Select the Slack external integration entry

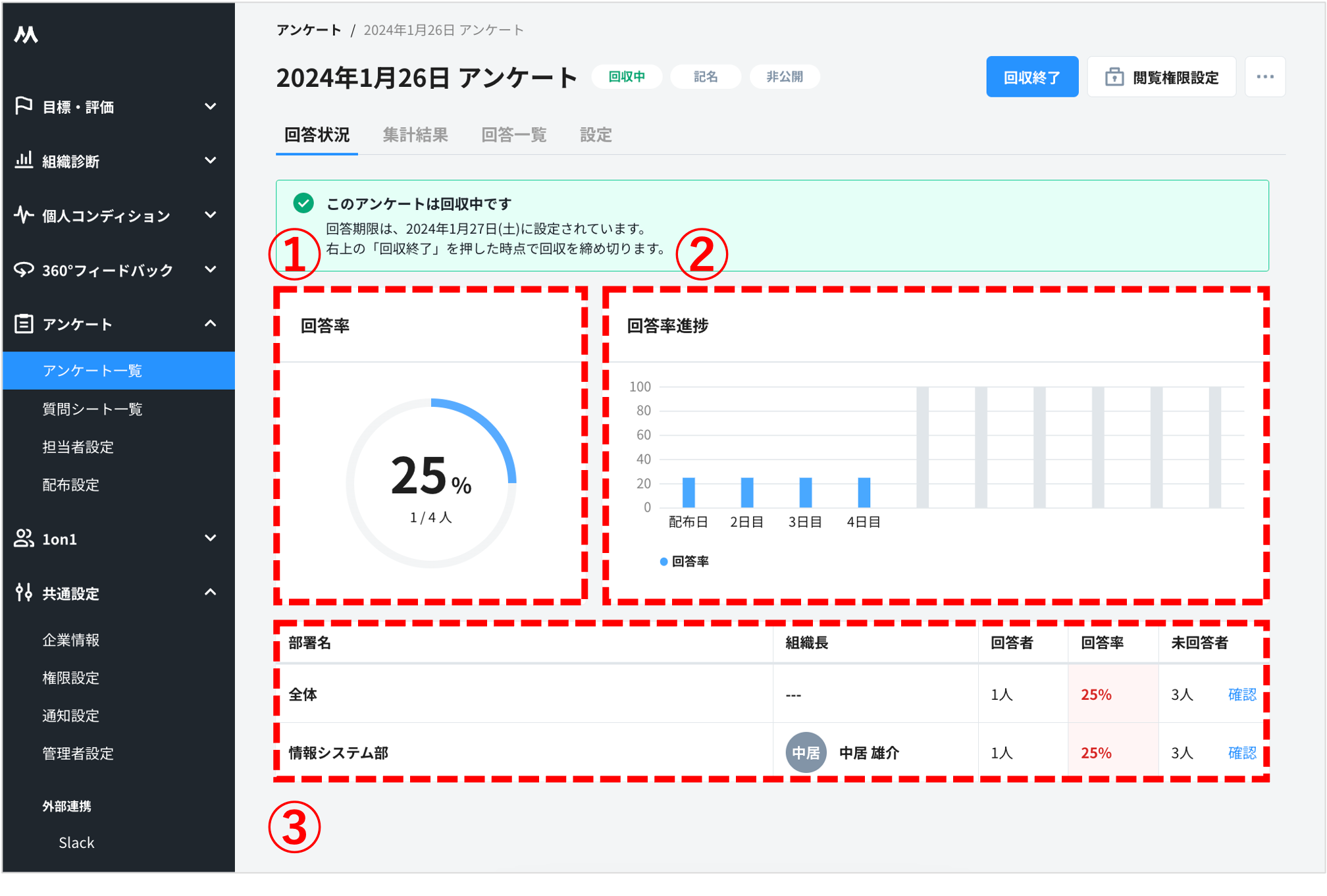(x=76, y=842)
